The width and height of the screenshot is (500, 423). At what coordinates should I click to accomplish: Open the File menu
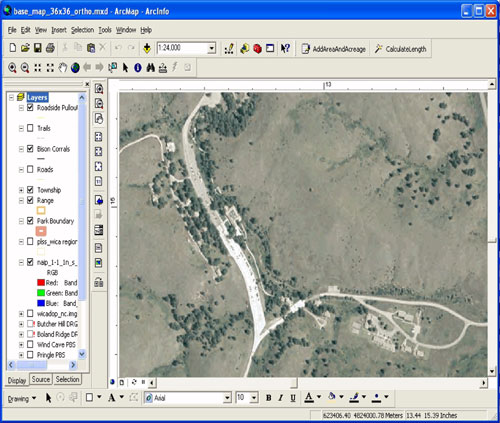[x=12, y=30]
